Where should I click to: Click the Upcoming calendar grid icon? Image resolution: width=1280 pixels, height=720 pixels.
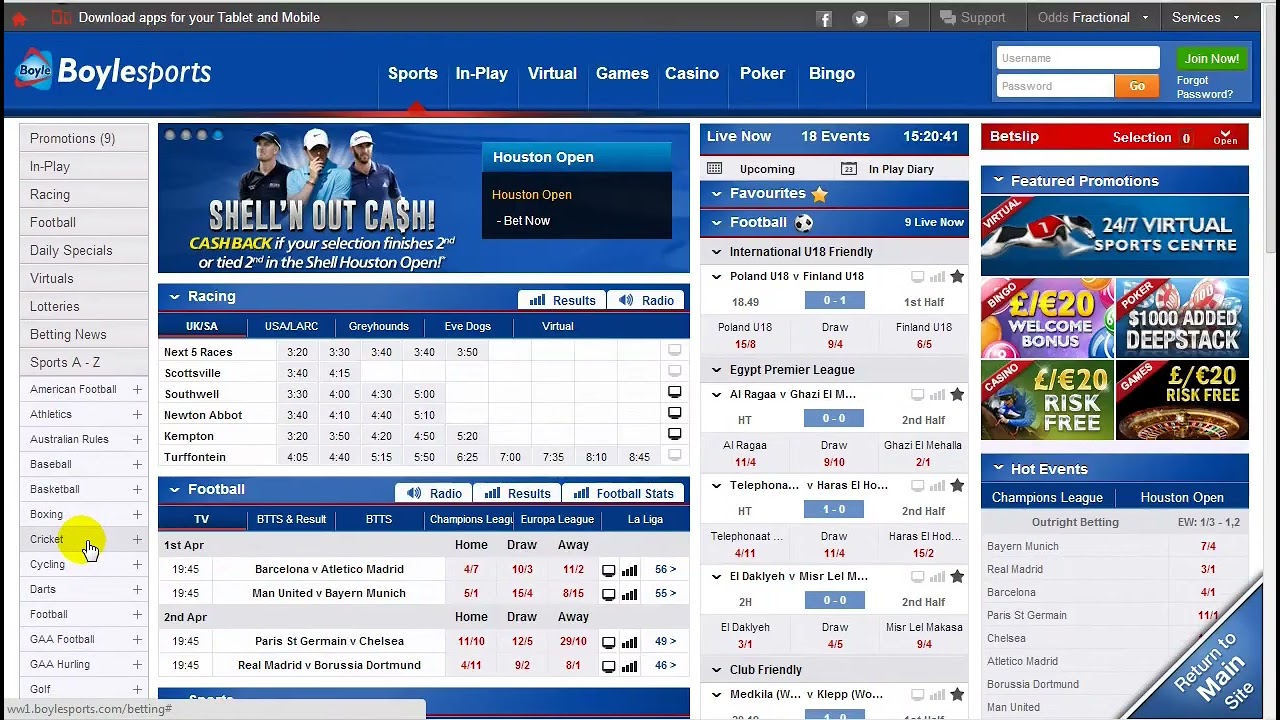tap(714, 169)
